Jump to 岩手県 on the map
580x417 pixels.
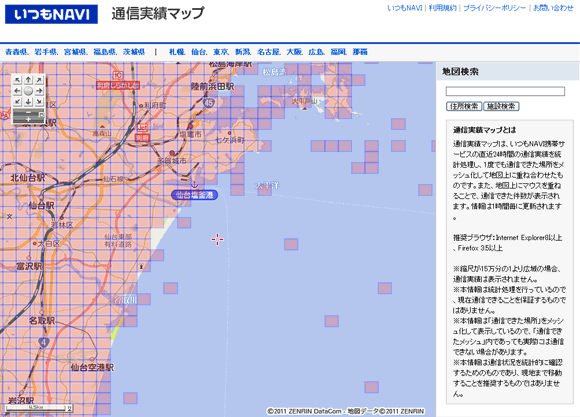pos(45,52)
